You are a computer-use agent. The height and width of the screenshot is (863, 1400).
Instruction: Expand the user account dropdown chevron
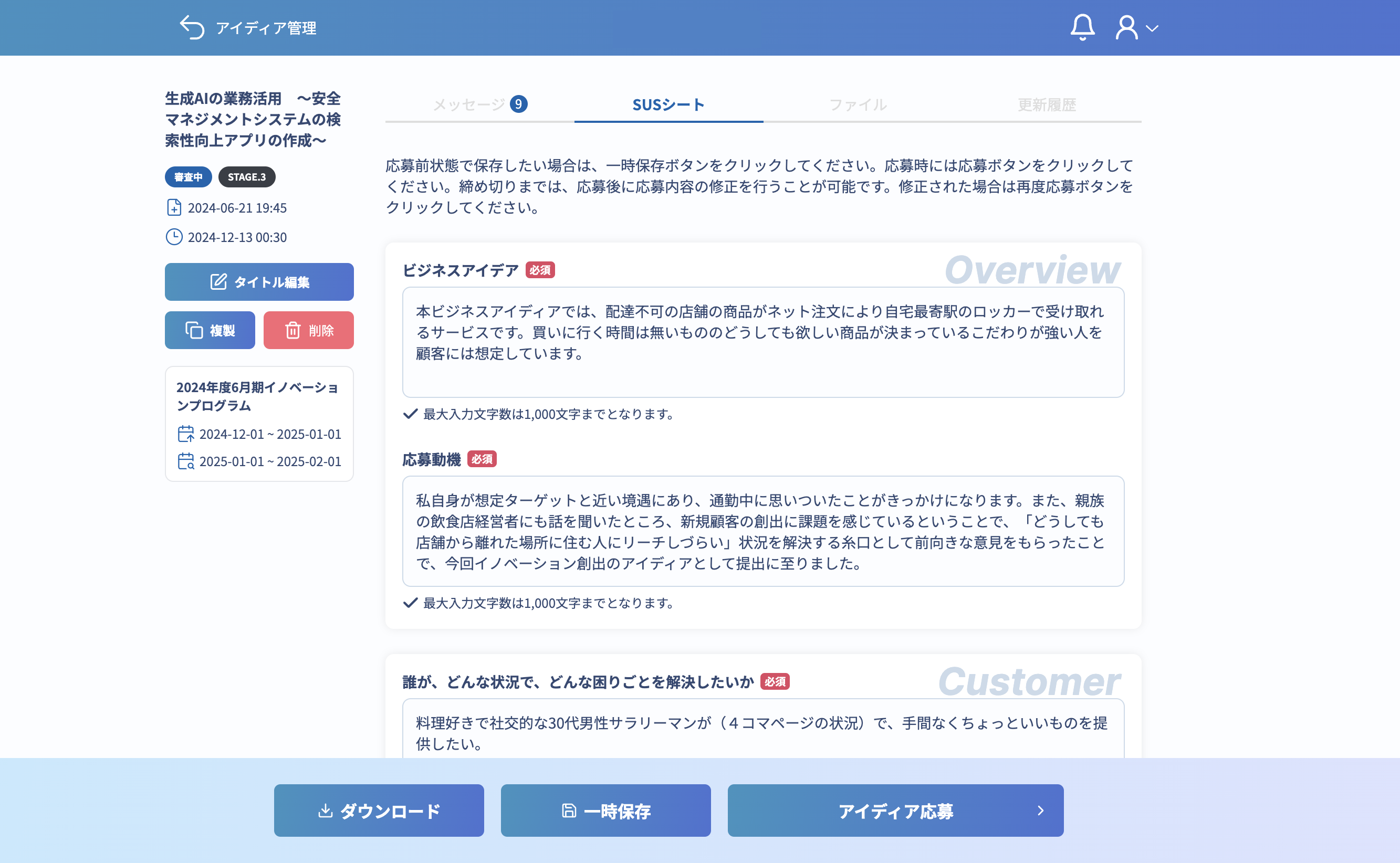[x=1152, y=28]
